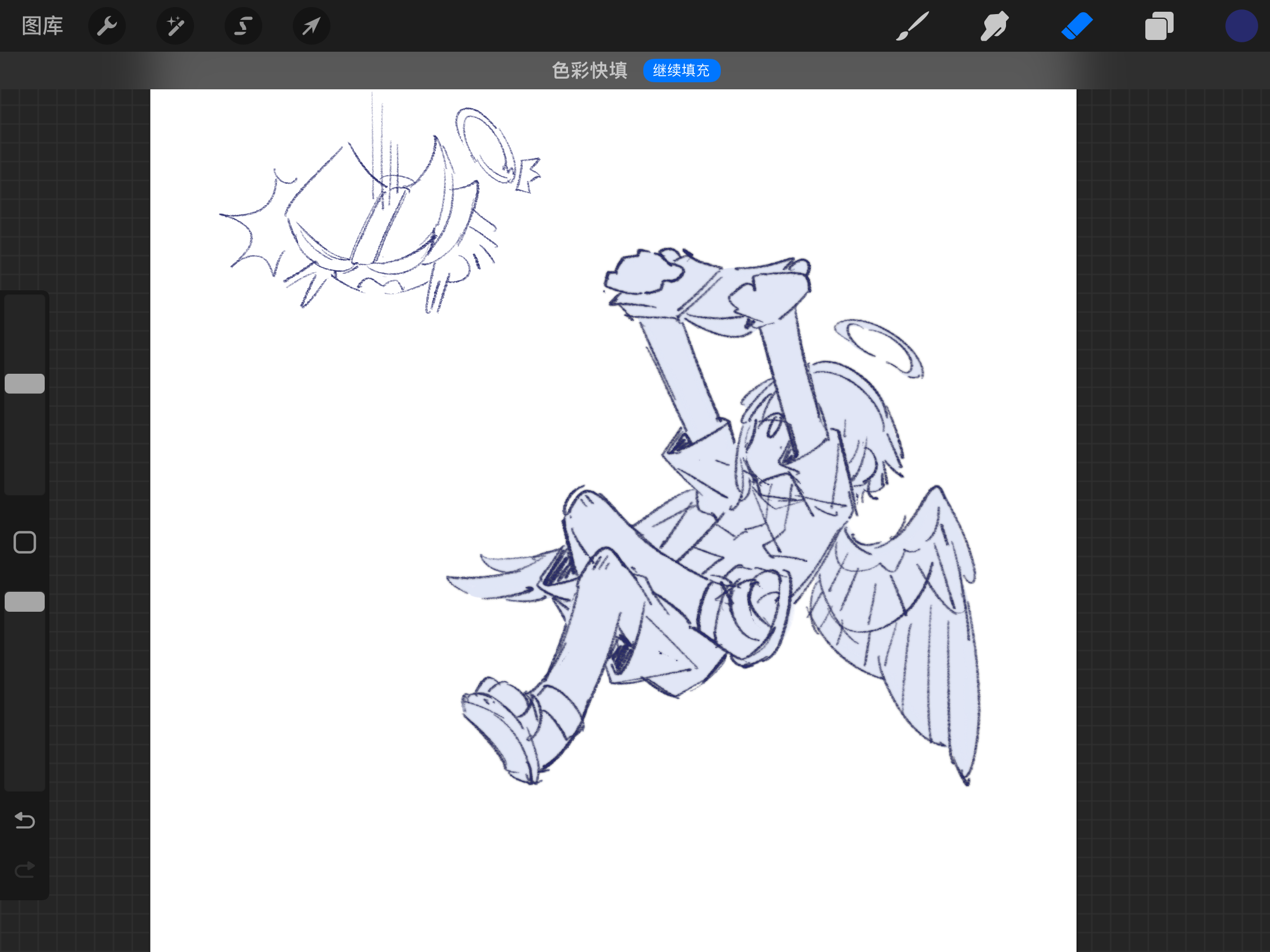Open the active color swatch

(1241, 26)
